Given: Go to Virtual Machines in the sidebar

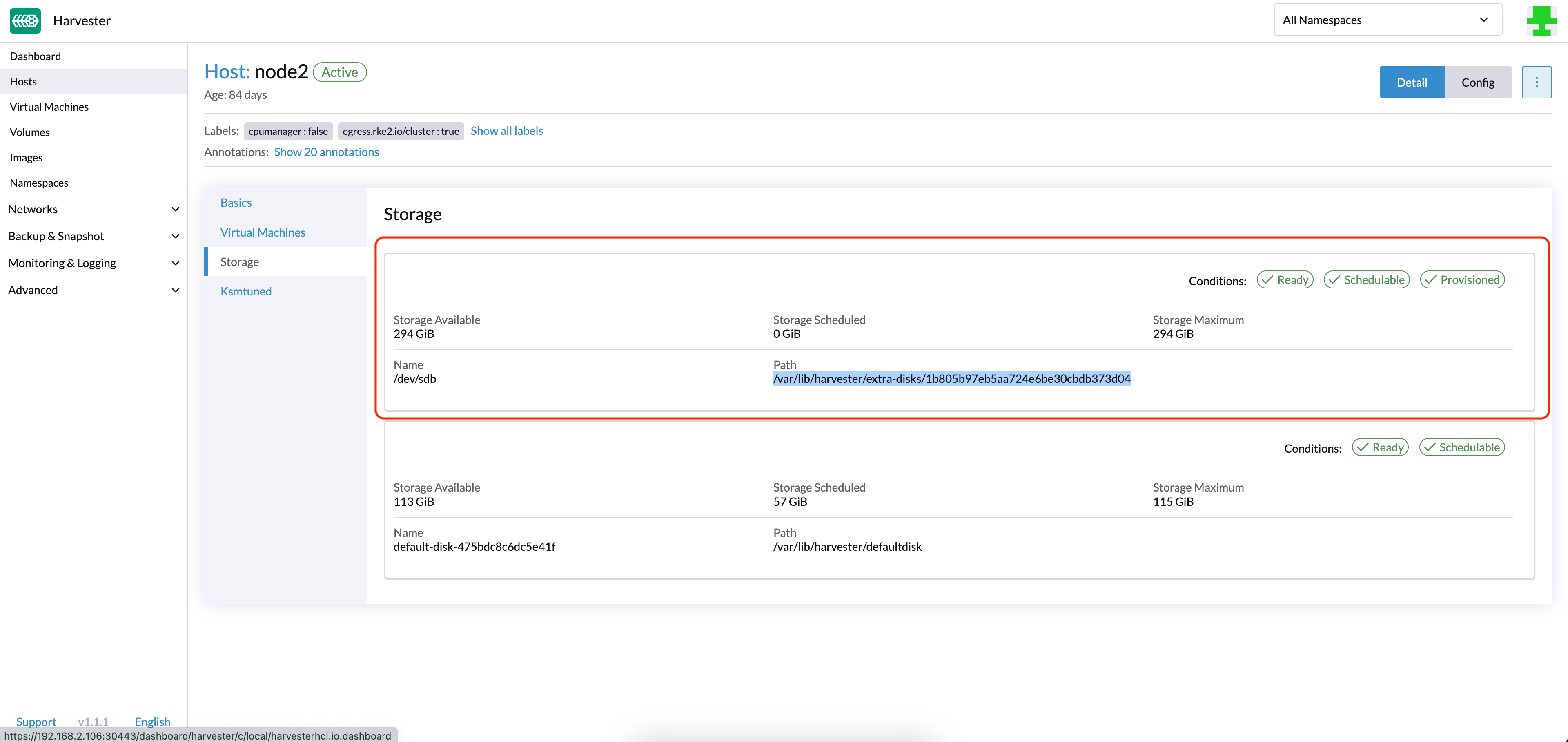Looking at the screenshot, I should tap(49, 107).
